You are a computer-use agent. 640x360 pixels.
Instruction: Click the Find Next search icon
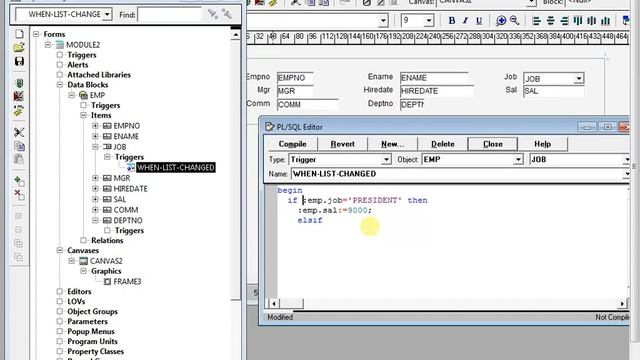[213, 14]
